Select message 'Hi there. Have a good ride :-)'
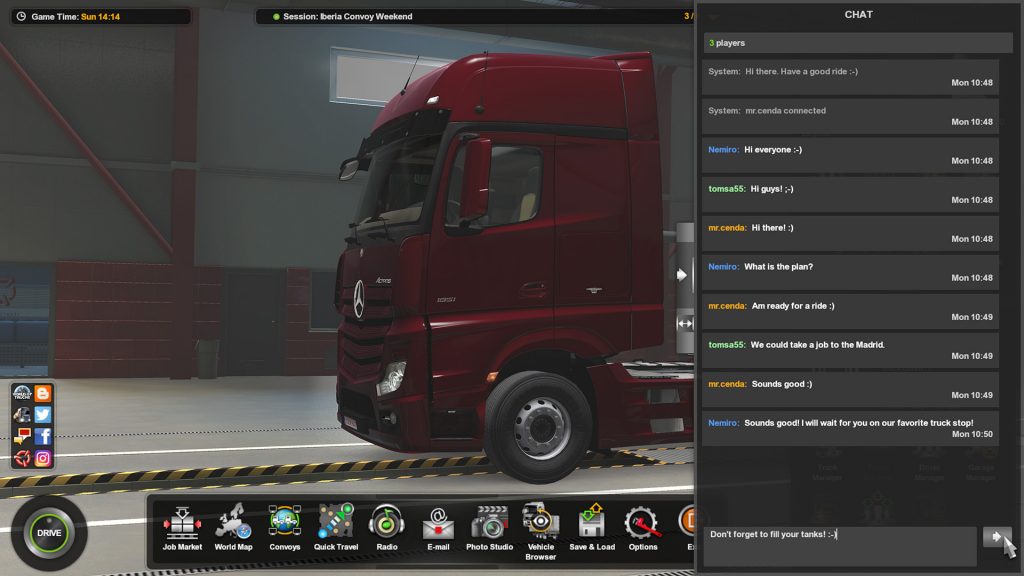The width and height of the screenshot is (1024, 576). (x=850, y=77)
